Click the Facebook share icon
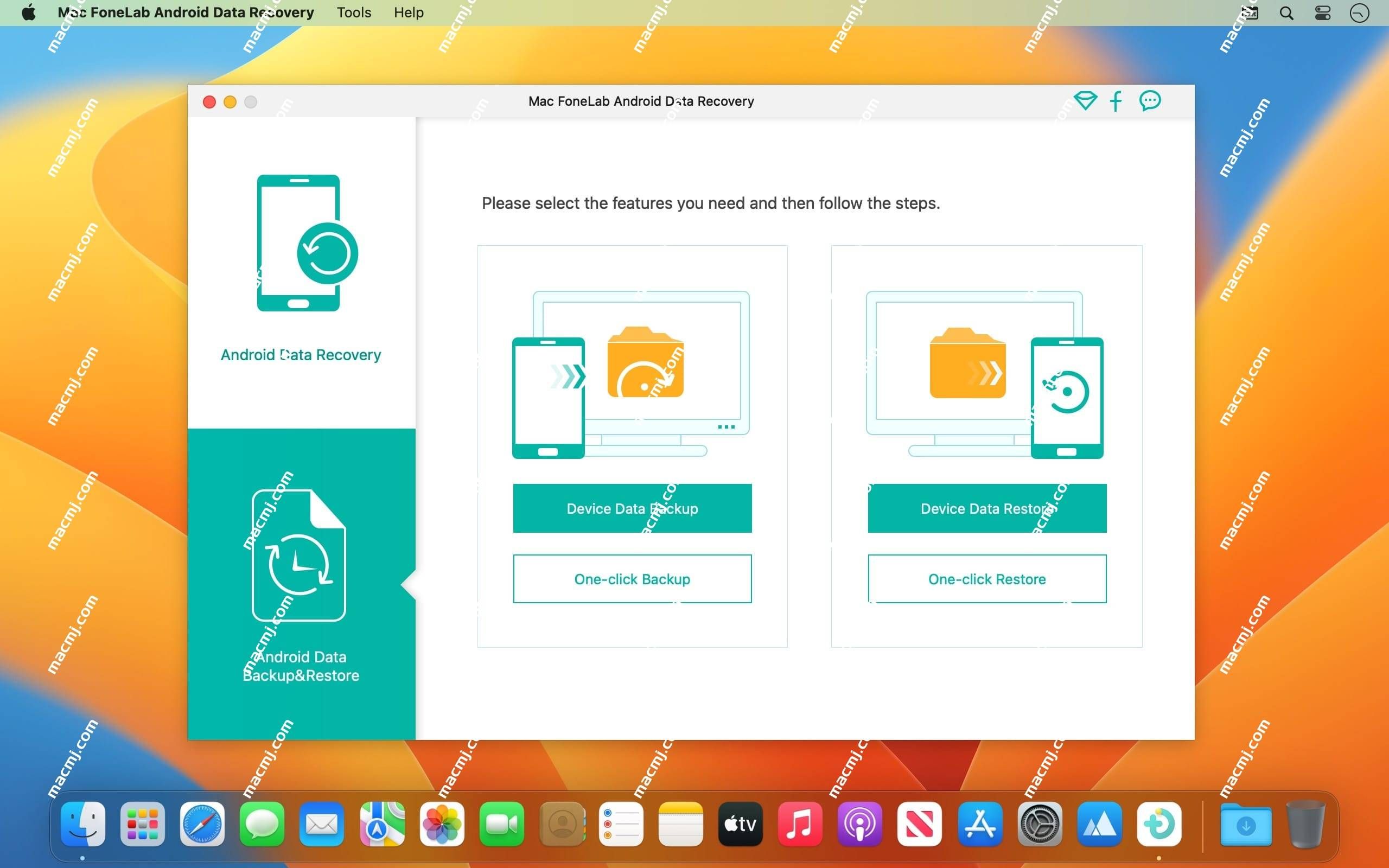 pyautogui.click(x=1116, y=100)
